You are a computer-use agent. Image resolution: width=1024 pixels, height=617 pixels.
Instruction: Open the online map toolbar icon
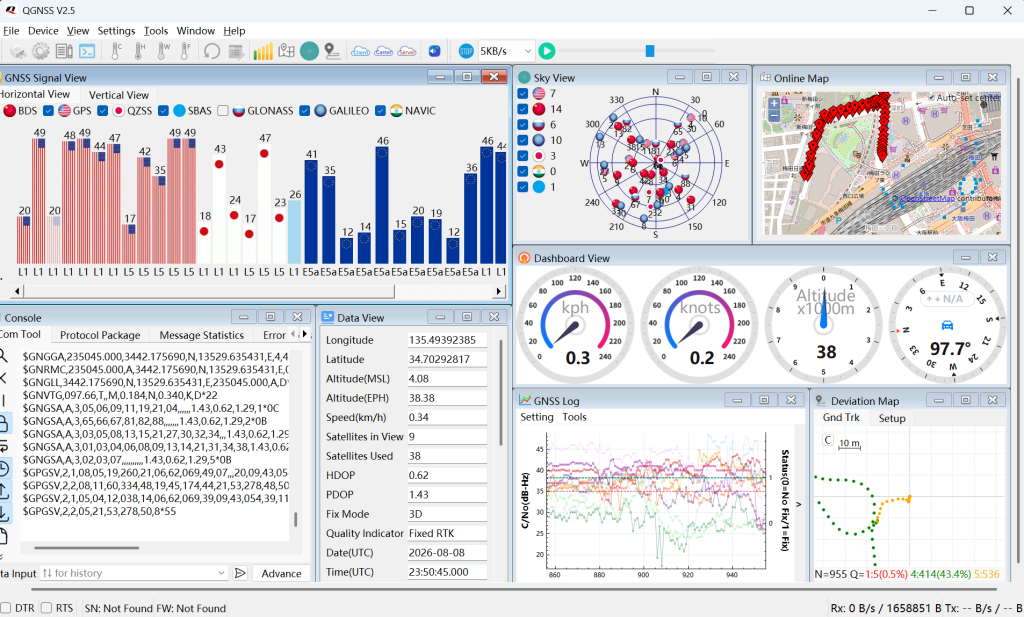coord(286,51)
